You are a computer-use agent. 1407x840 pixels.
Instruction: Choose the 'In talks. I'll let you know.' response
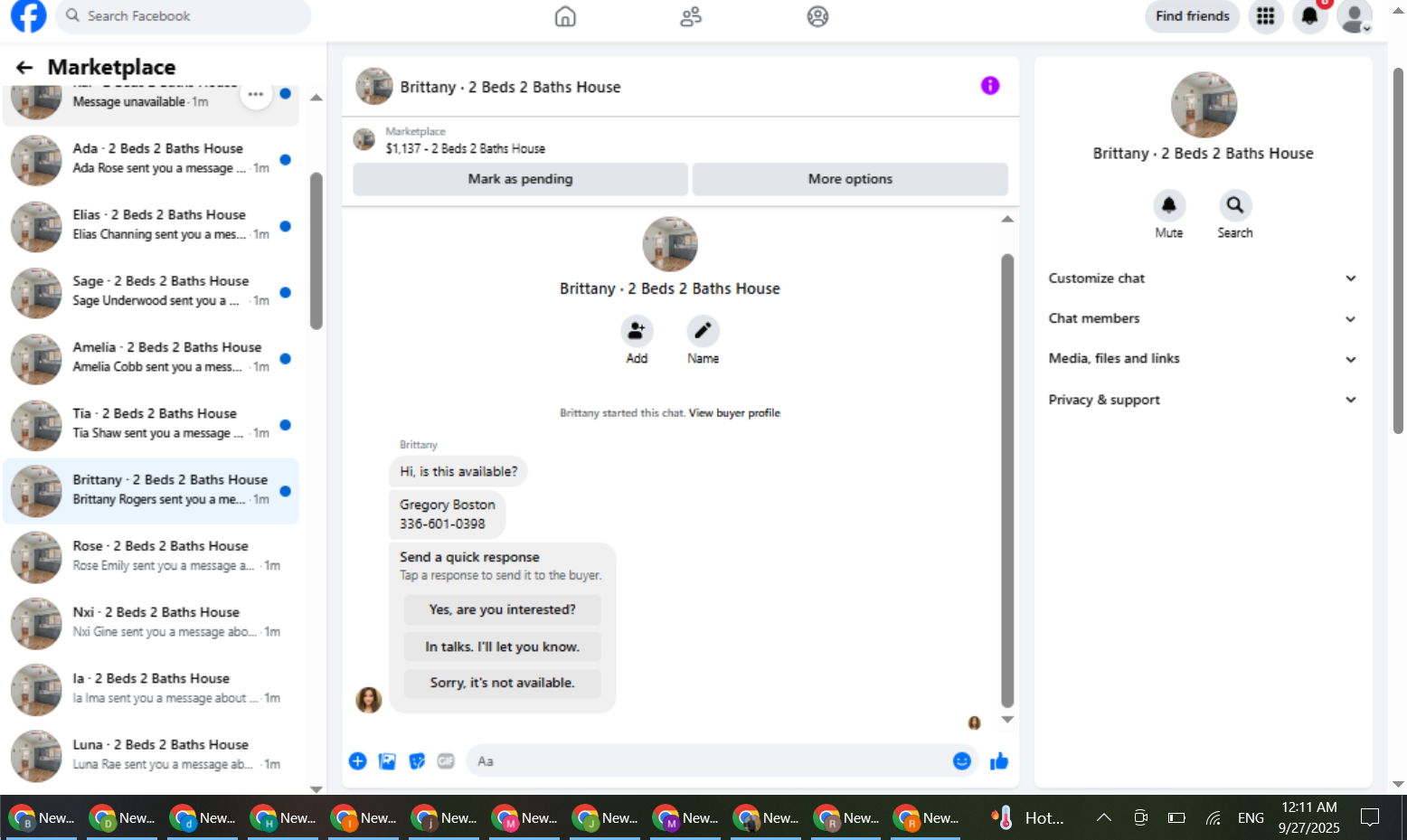click(502, 647)
